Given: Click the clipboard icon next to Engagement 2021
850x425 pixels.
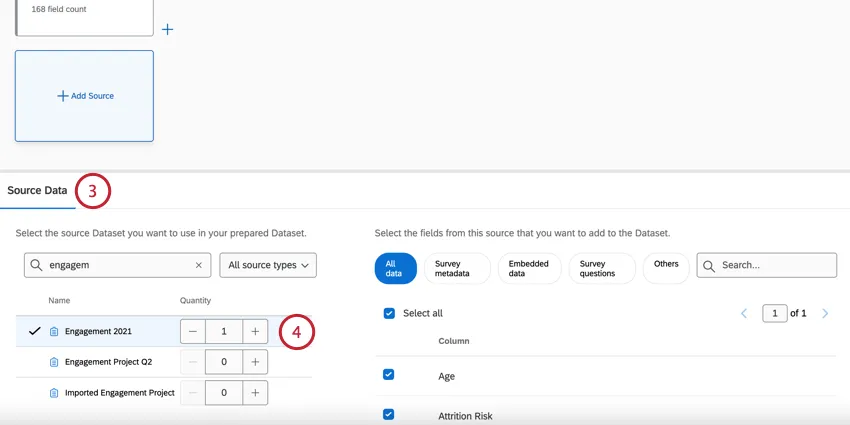Looking at the screenshot, I should coord(54,331).
